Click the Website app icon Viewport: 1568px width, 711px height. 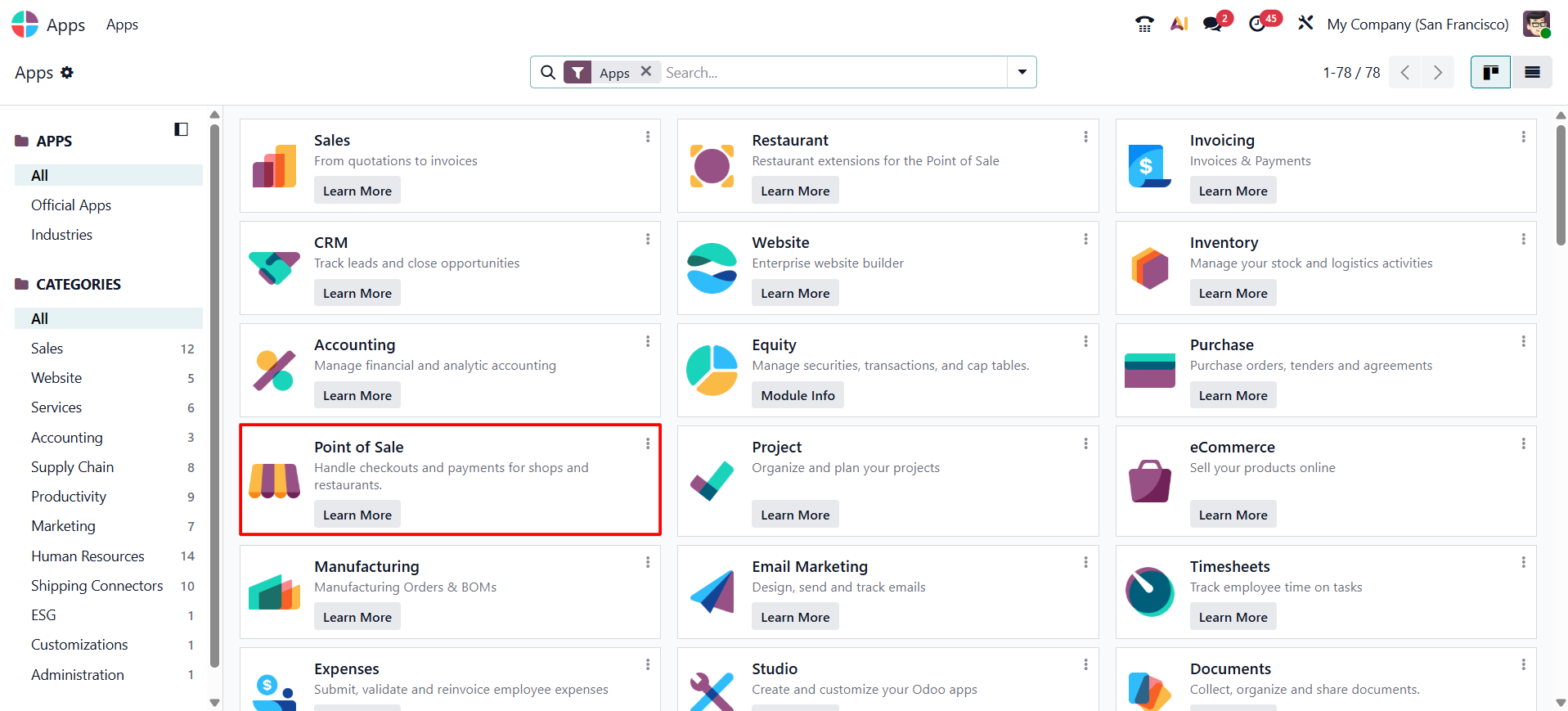pyautogui.click(x=712, y=268)
